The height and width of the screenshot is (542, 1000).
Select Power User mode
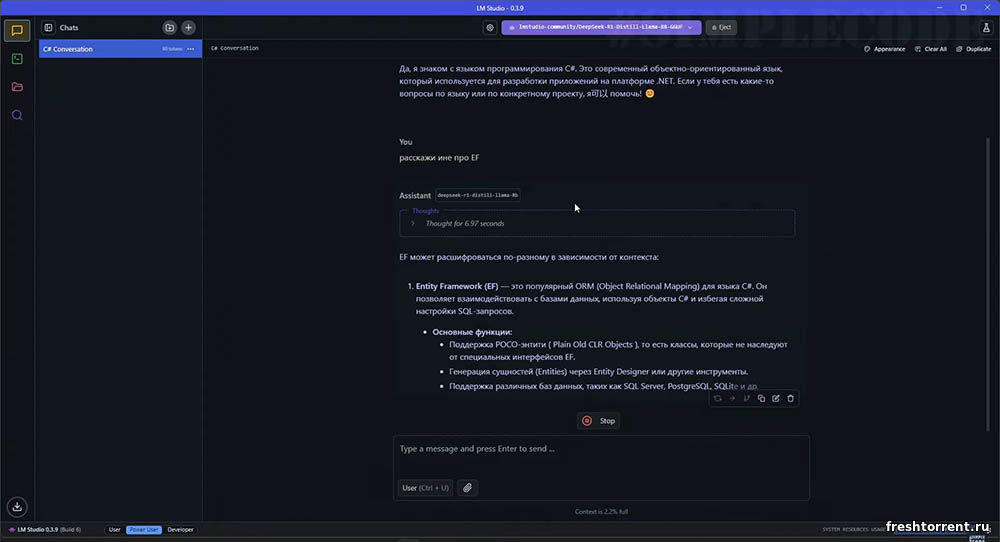click(143, 529)
